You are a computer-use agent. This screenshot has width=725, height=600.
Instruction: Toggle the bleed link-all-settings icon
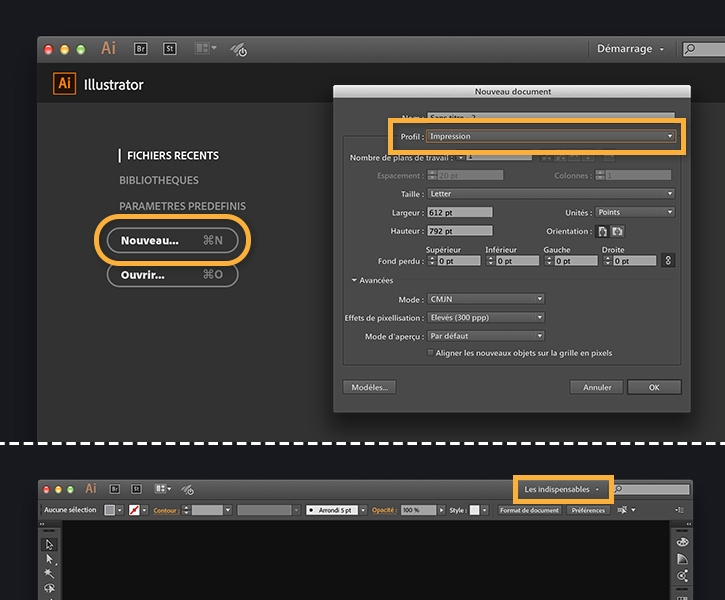(668, 261)
